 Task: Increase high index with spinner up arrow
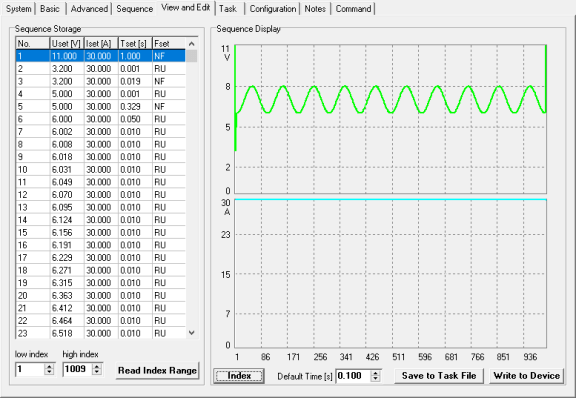[x=97, y=366]
